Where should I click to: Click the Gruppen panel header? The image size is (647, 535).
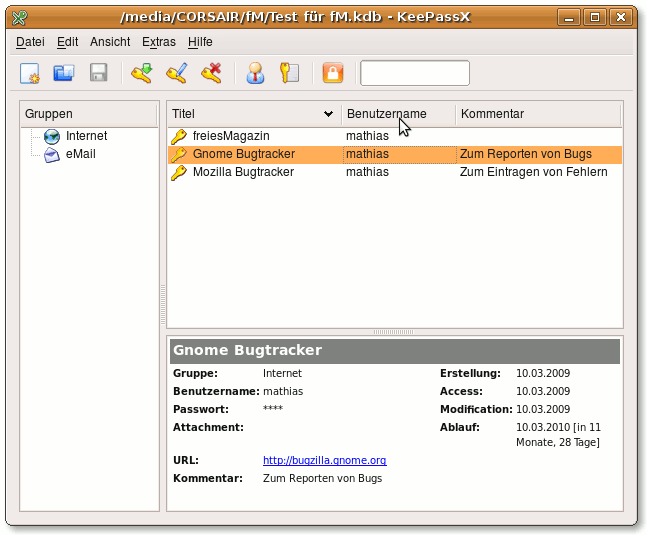point(89,114)
